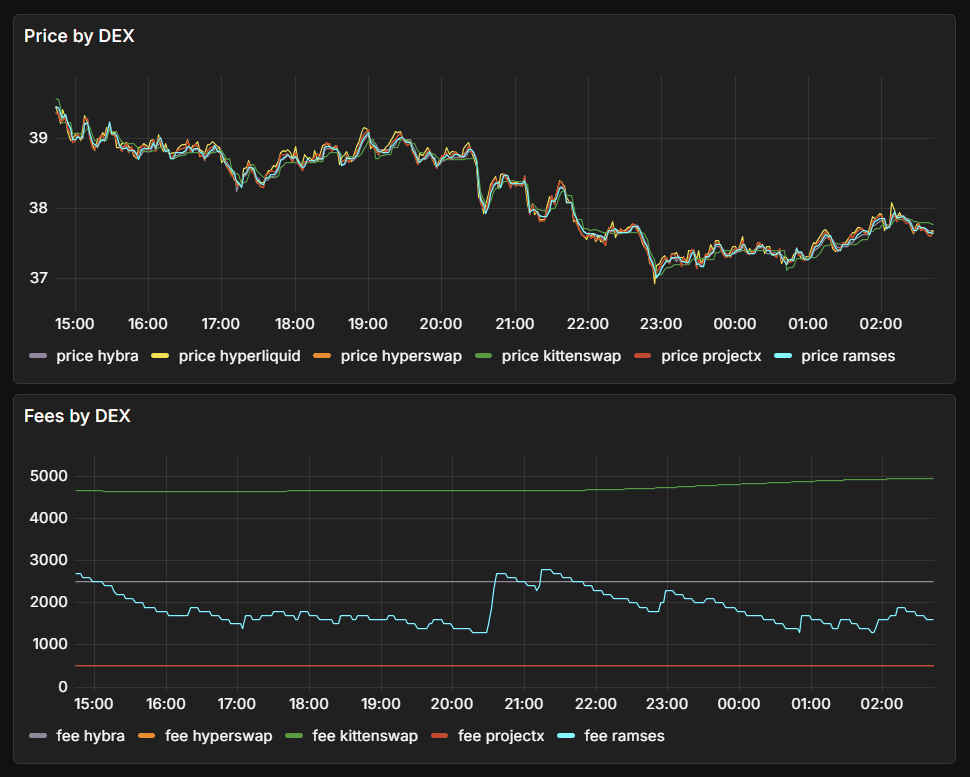Click the yellow marker next to price hyperliquid
Image resolution: width=970 pixels, height=777 pixels.
[x=160, y=356]
